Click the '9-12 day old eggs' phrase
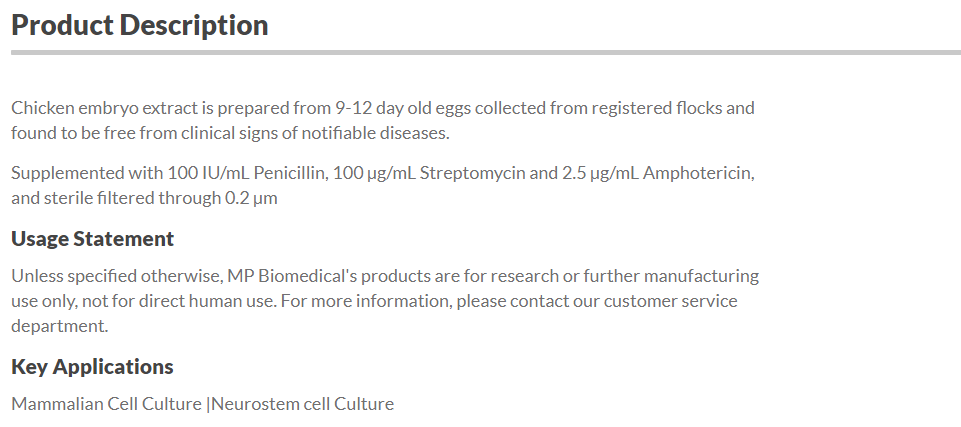This screenshot has height=427, width=961. (x=403, y=108)
